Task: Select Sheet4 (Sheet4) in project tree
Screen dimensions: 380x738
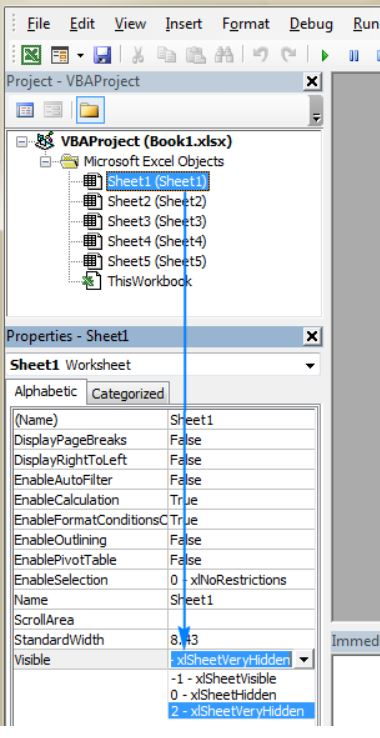Action: [157, 241]
